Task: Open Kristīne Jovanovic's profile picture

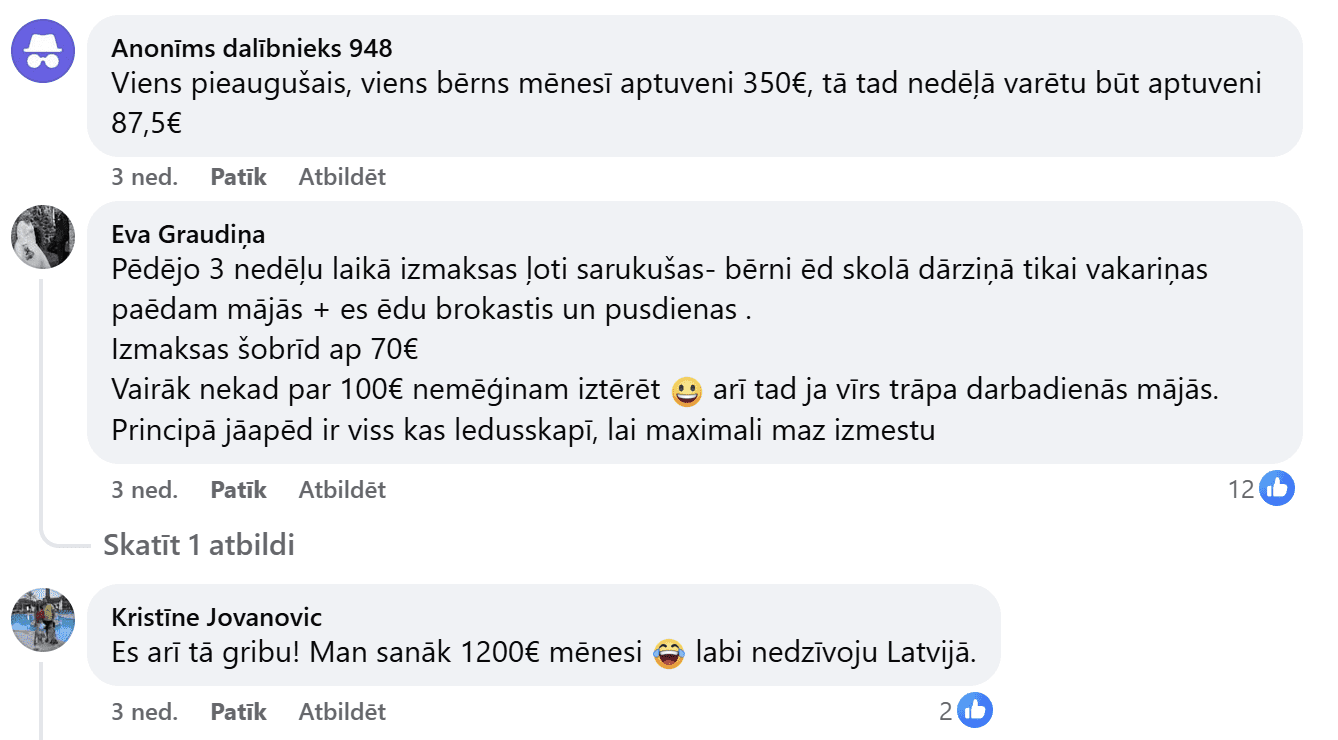Action: point(43,620)
